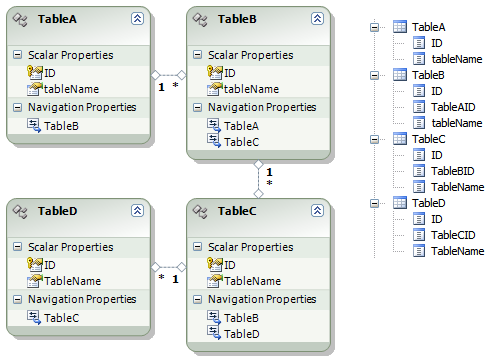Image resolution: width=491 pixels, height=362 pixels.
Task: Collapse Navigation Properties section in TableB
Action: pos(197,107)
